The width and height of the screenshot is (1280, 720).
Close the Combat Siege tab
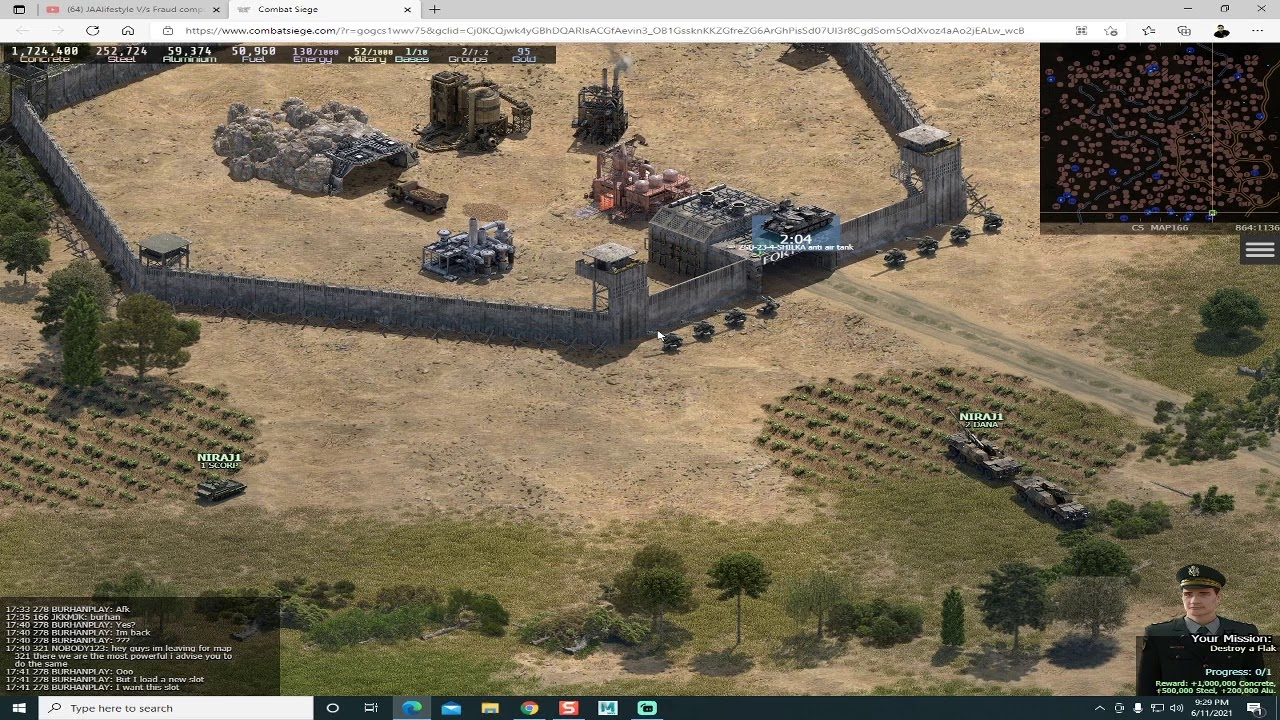point(407,9)
